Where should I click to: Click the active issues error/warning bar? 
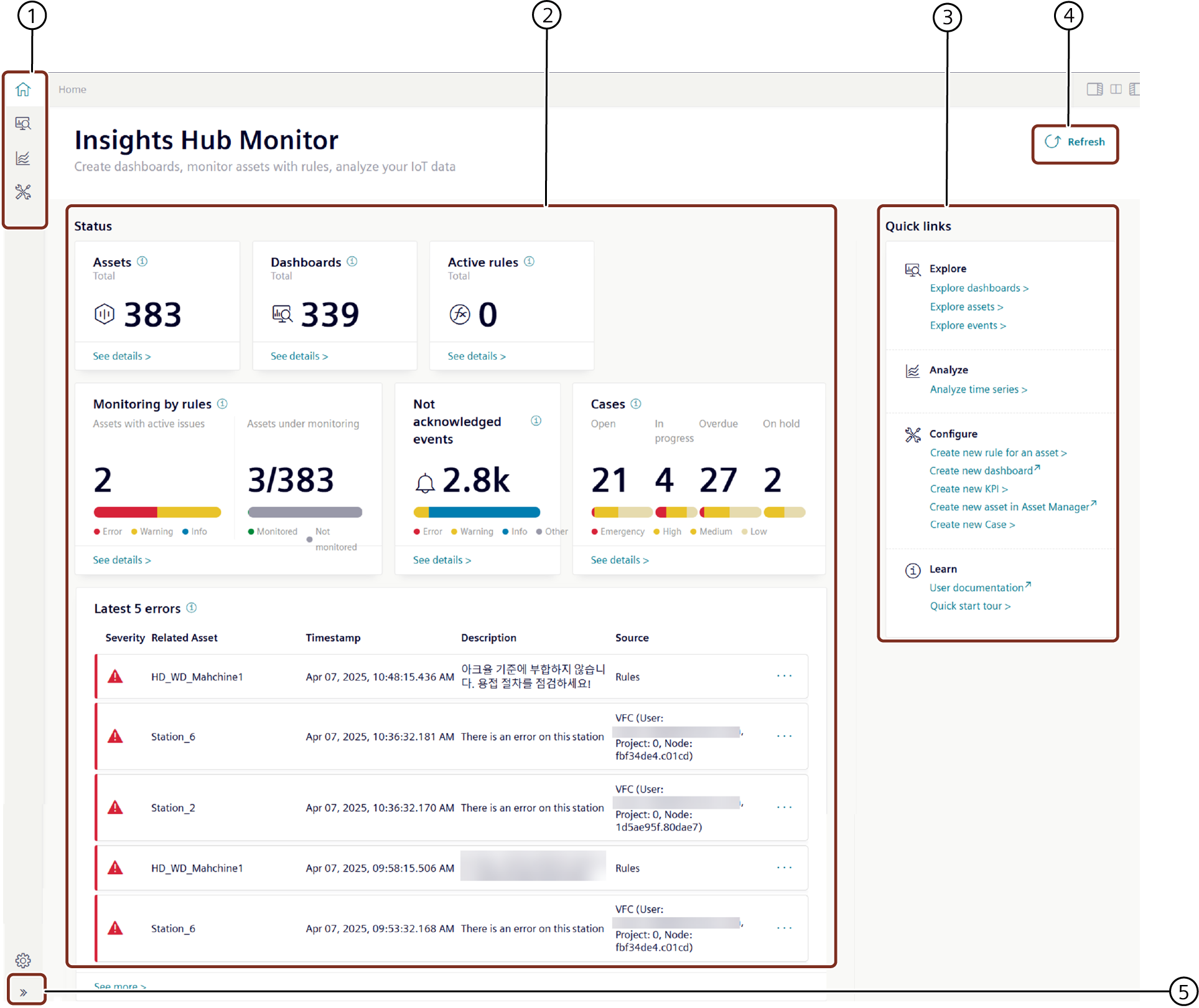pos(157,513)
